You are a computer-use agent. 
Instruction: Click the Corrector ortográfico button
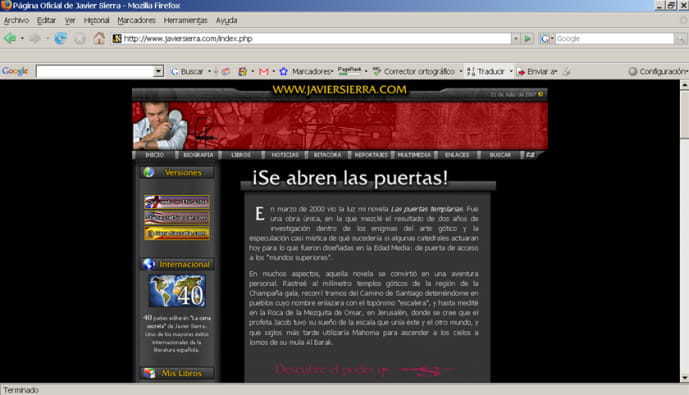click(x=413, y=71)
